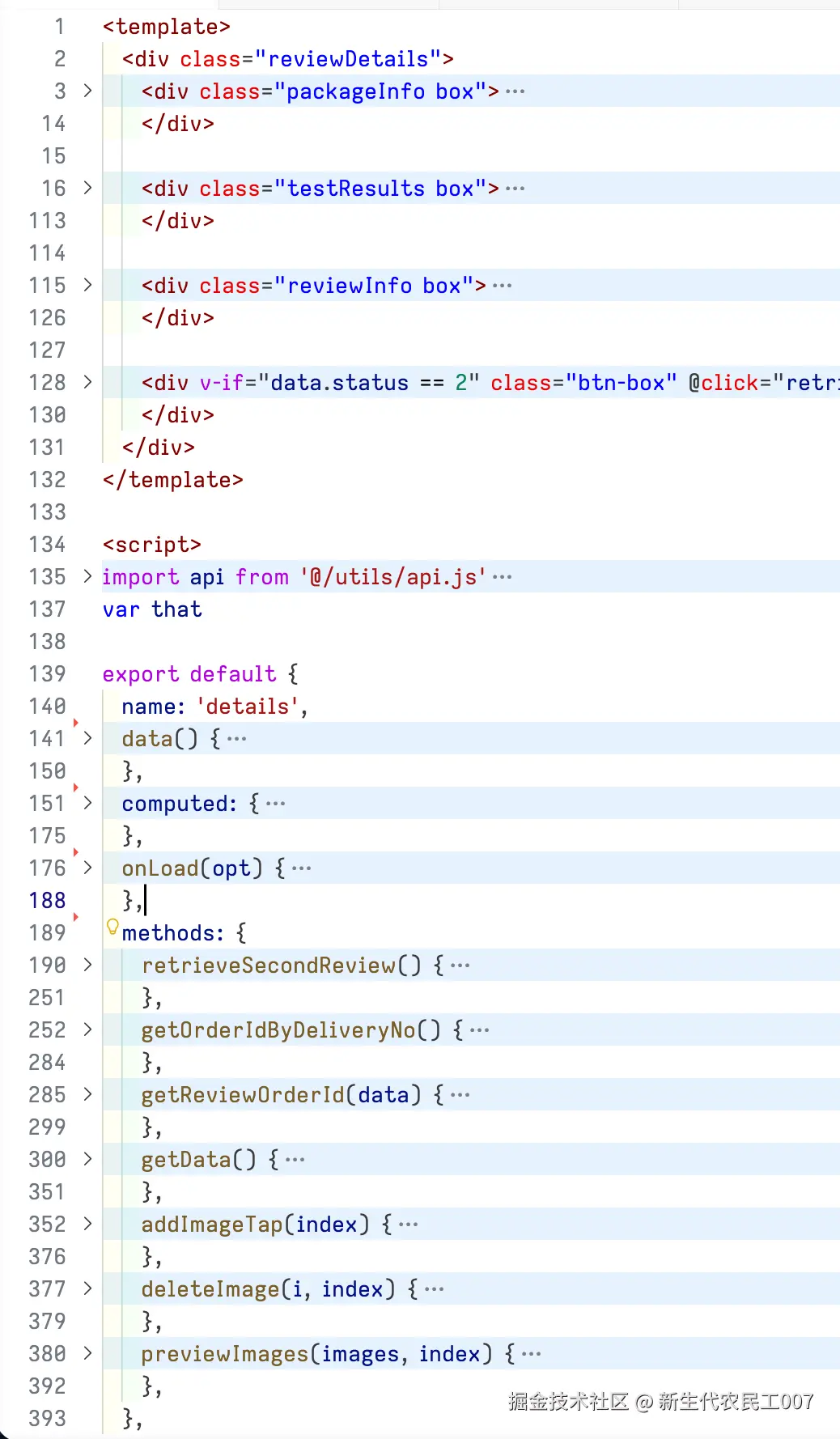Viewport: 840px width, 1439px height.
Task: Click line number 134 in the gutter
Action: coord(47,545)
